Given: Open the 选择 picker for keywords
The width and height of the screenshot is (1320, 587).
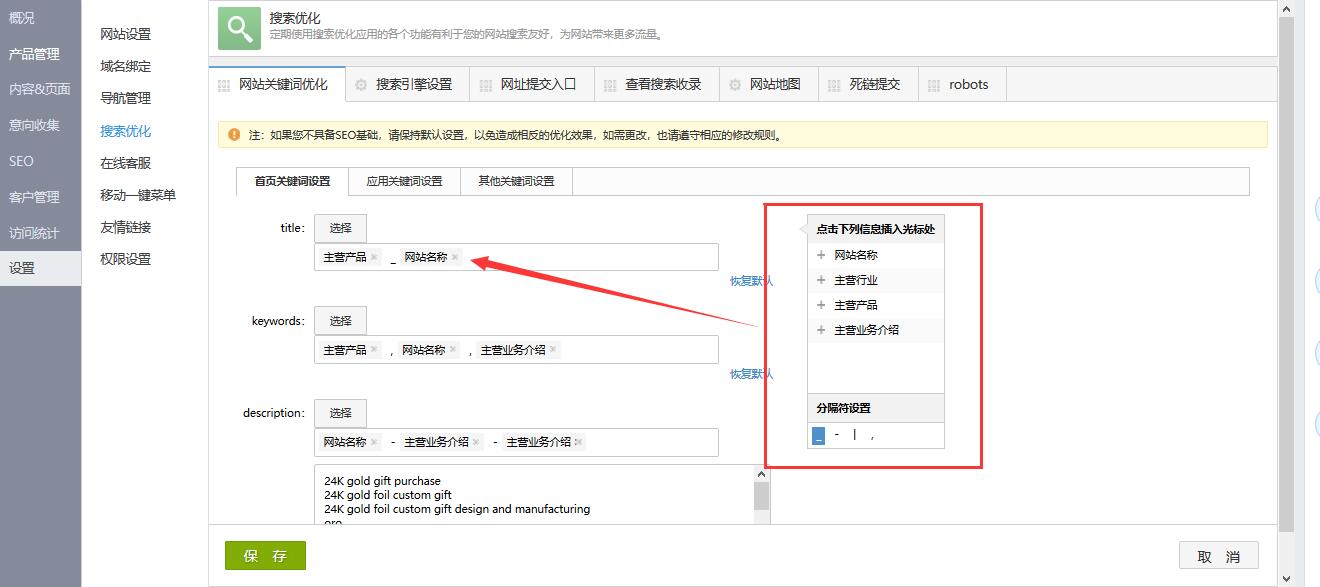Looking at the screenshot, I should pos(340,321).
